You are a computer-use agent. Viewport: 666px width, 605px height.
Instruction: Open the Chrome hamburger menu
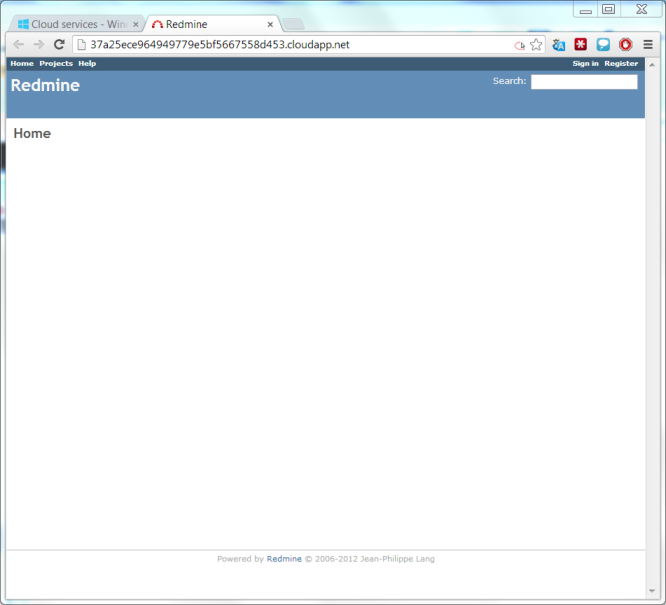[648, 45]
